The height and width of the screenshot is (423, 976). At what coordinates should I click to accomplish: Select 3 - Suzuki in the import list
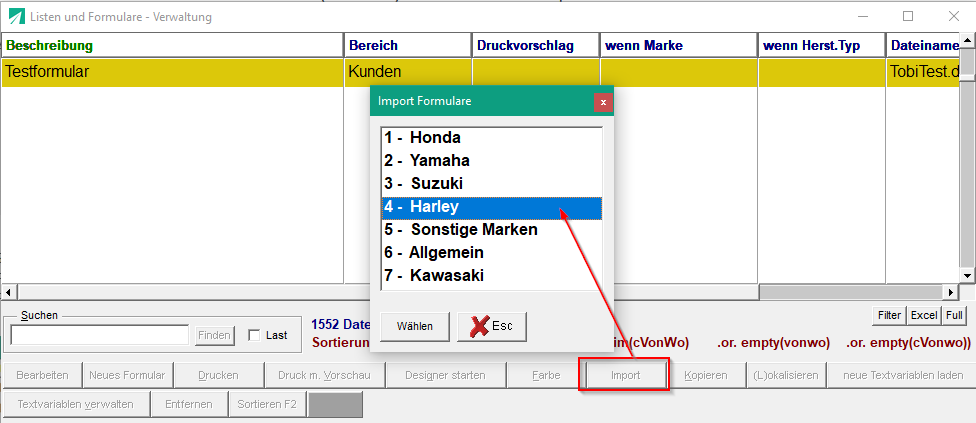click(491, 184)
